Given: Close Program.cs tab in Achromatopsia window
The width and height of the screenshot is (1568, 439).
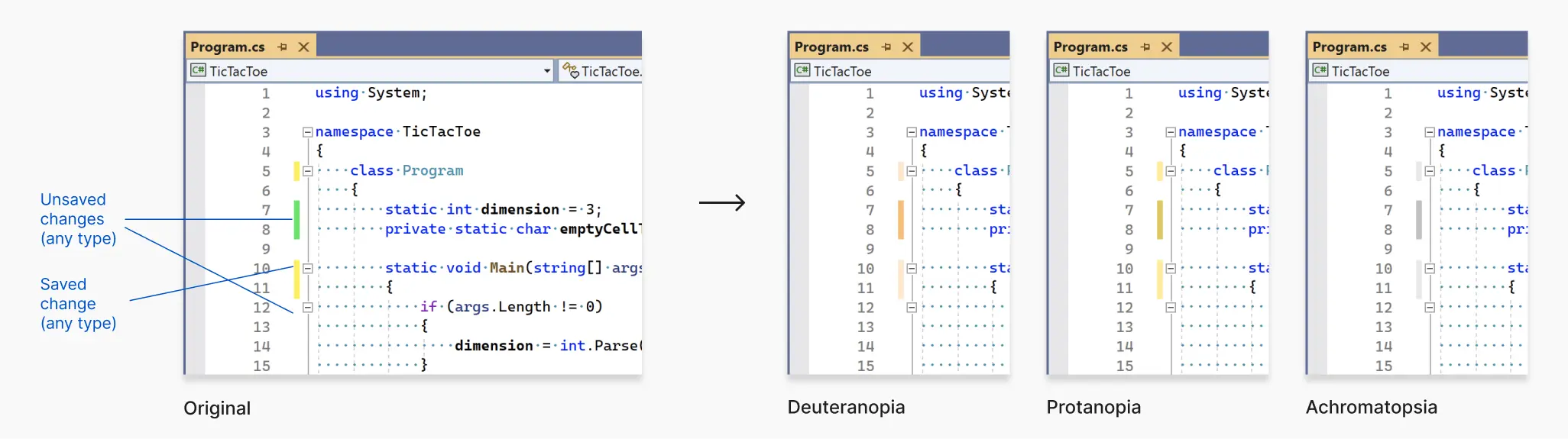Looking at the screenshot, I should tap(1426, 47).
